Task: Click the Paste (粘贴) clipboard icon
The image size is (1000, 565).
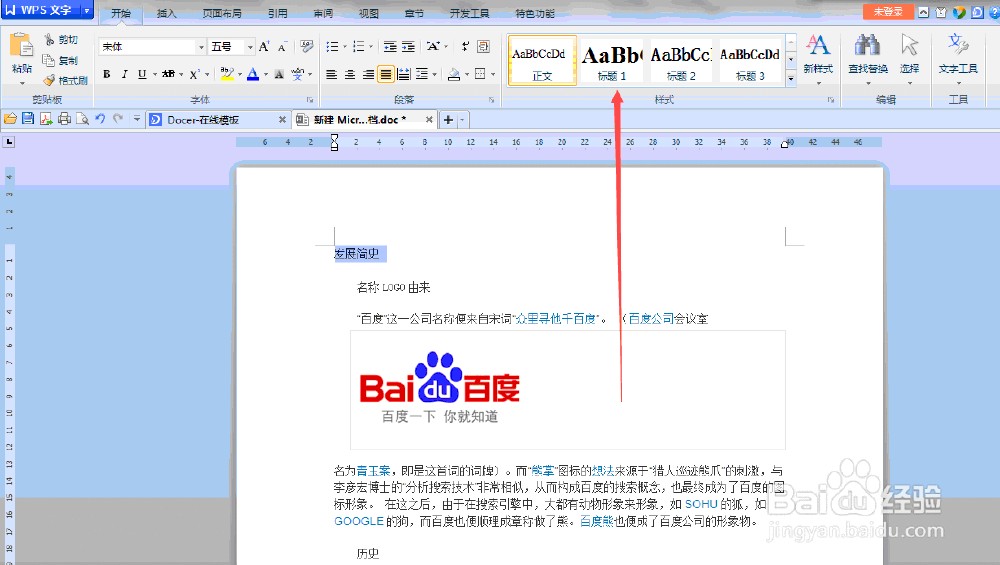Action: tap(21, 46)
